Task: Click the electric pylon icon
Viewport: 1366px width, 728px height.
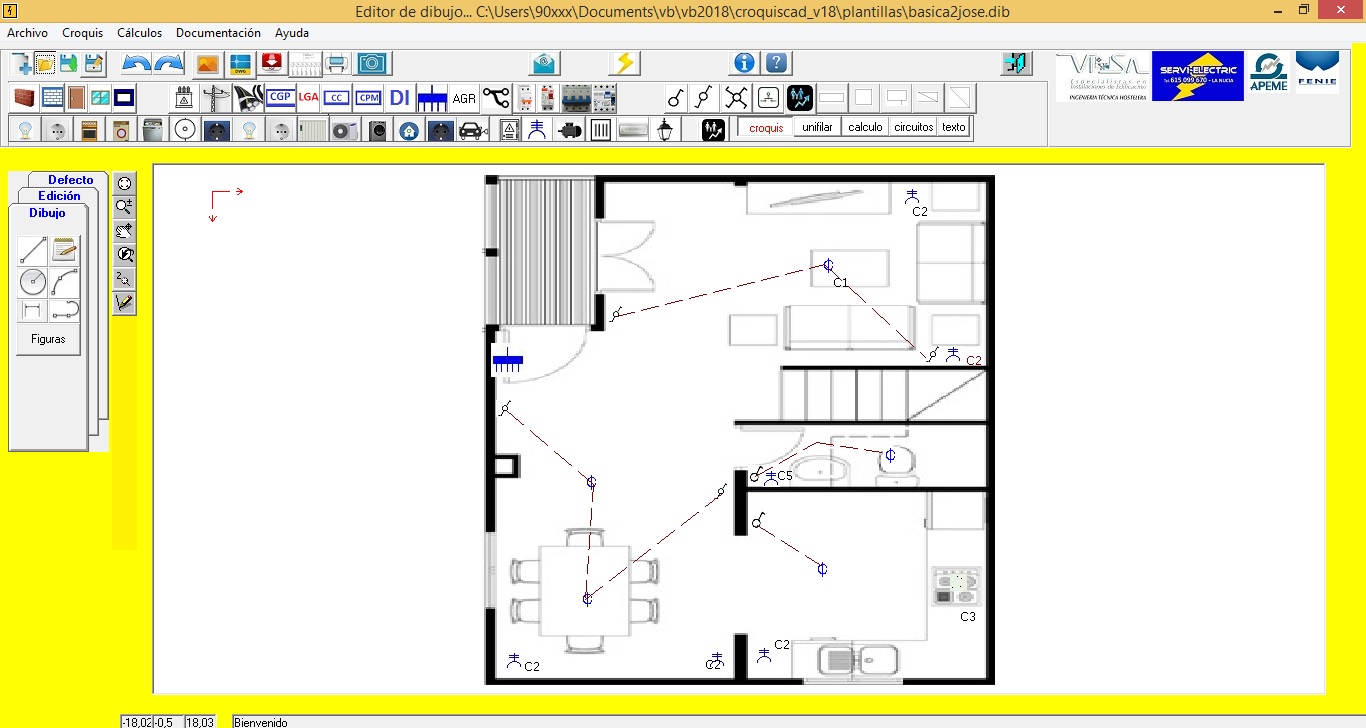Action: coord(215,98)
